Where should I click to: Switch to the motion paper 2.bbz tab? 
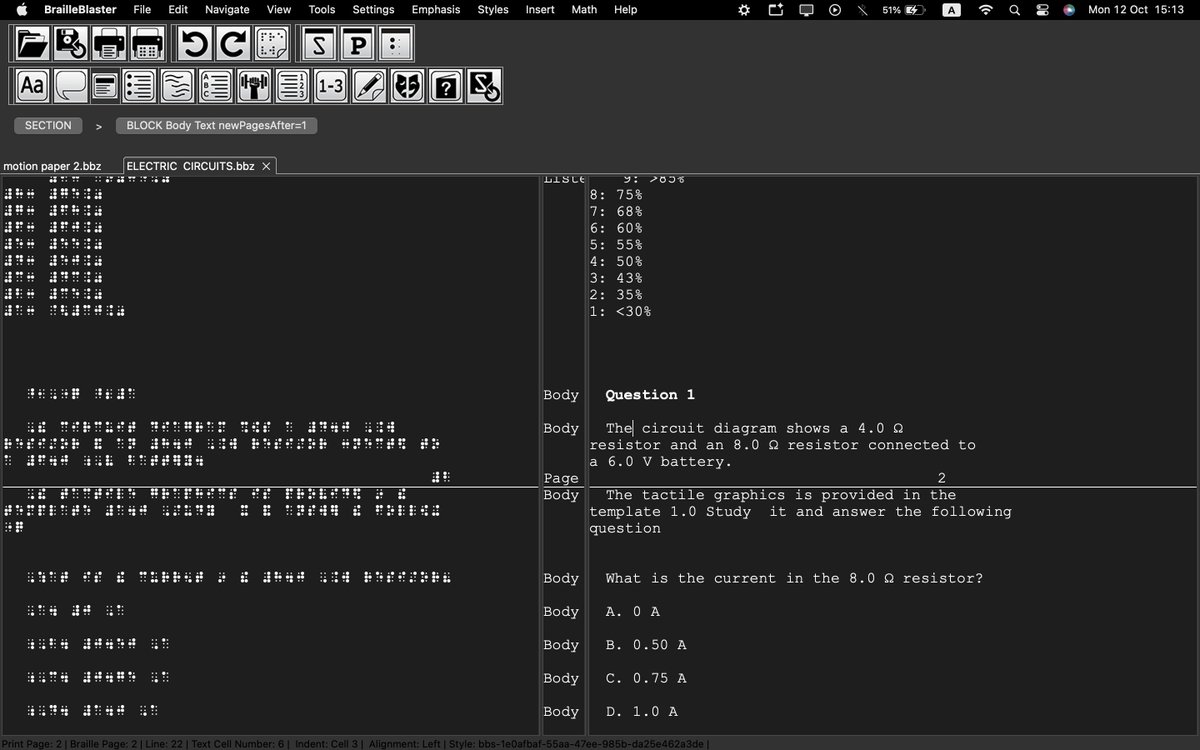[52, 166]
